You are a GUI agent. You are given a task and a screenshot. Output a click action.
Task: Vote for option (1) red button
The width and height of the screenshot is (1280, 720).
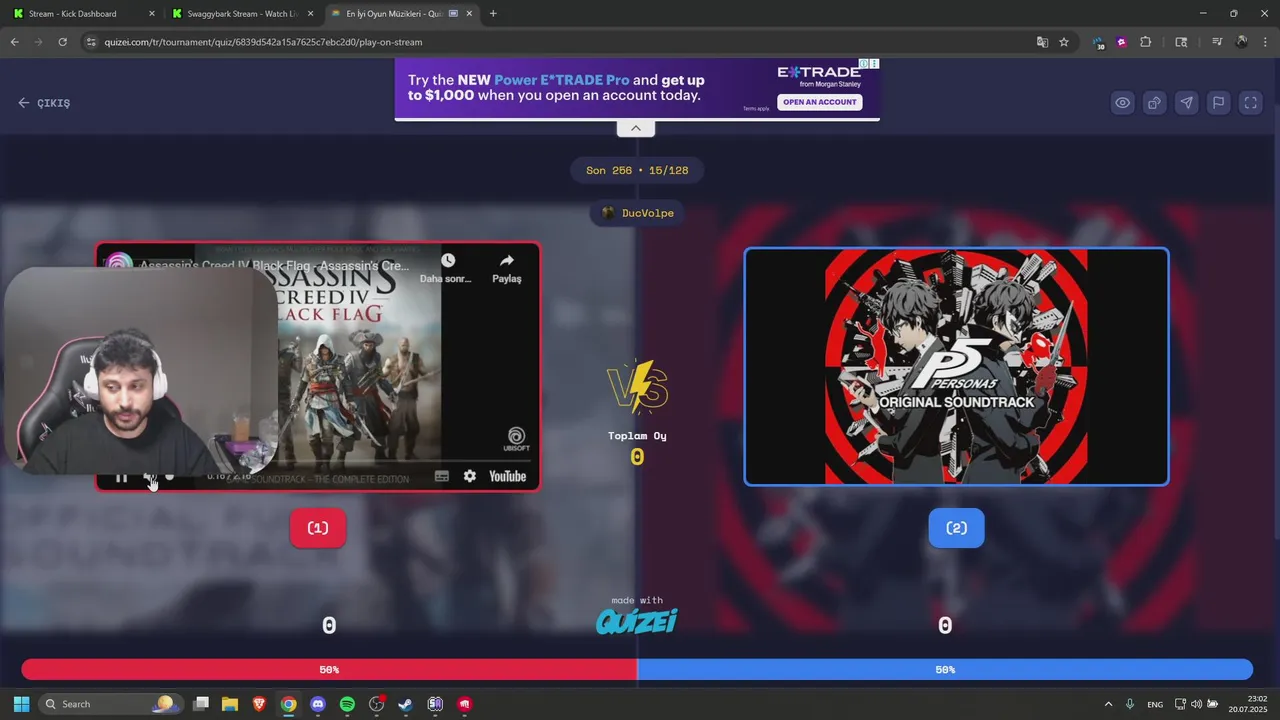pos(318,528)
